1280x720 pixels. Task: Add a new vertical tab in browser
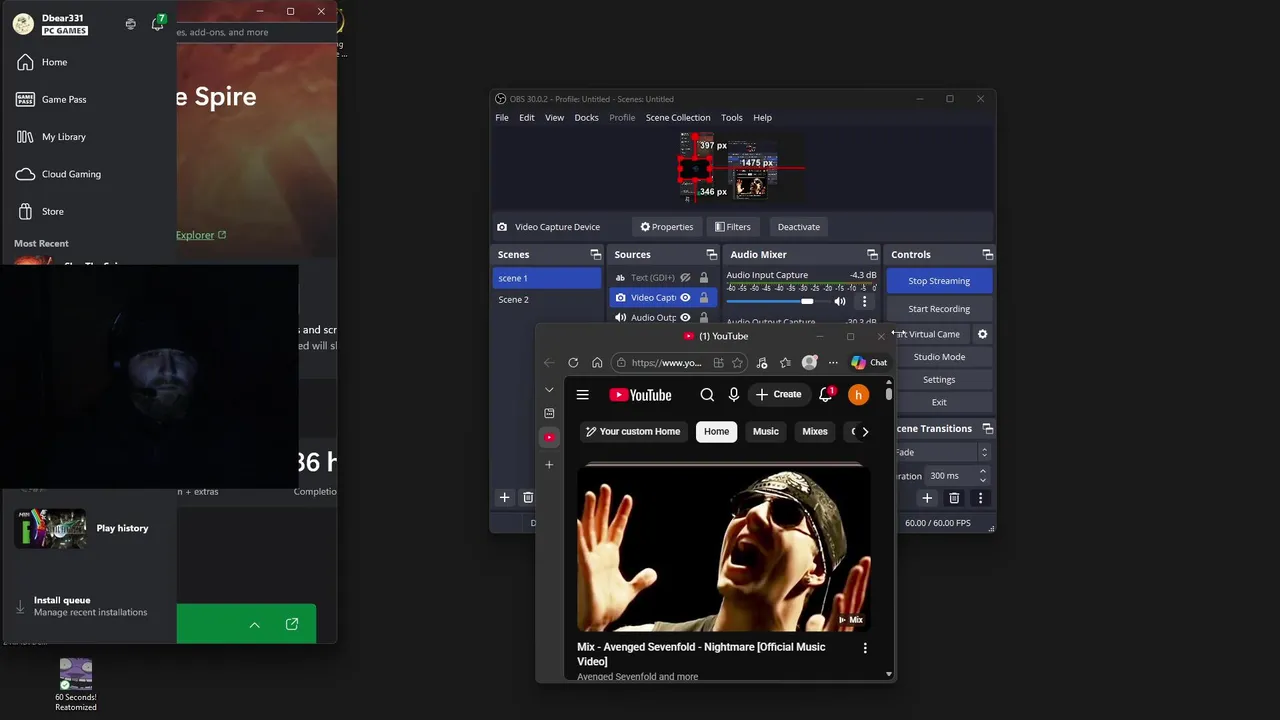[x=549, y=465]
